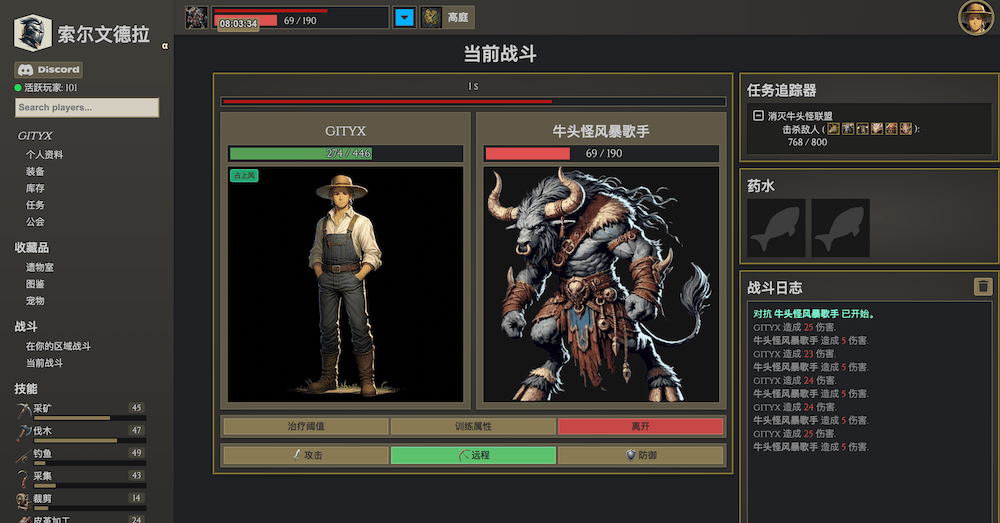
Task: Open 装备 equipment from the sidebar
Action: coord(35,171)
